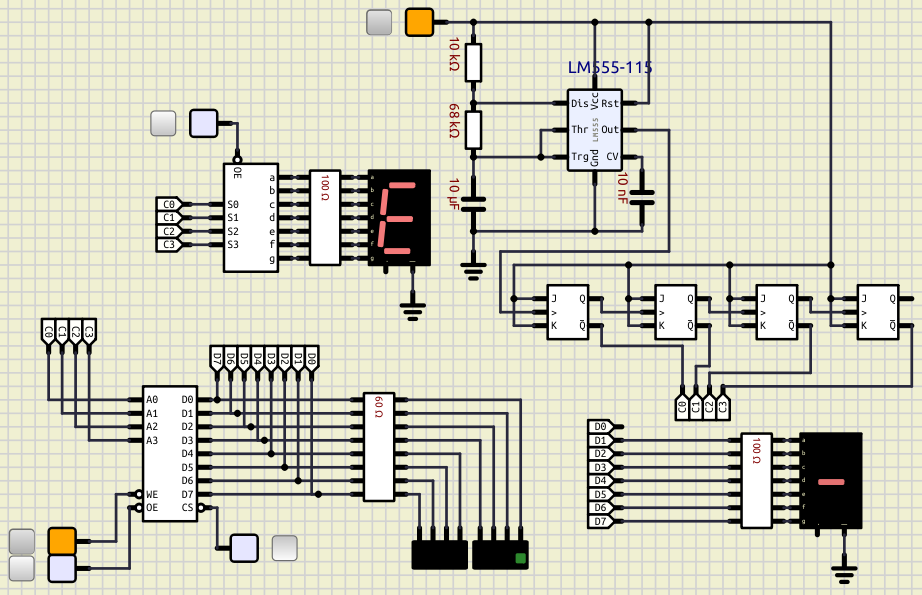Select the LM555-115 timer chip

pyautogui.click(x=594, y=131)
